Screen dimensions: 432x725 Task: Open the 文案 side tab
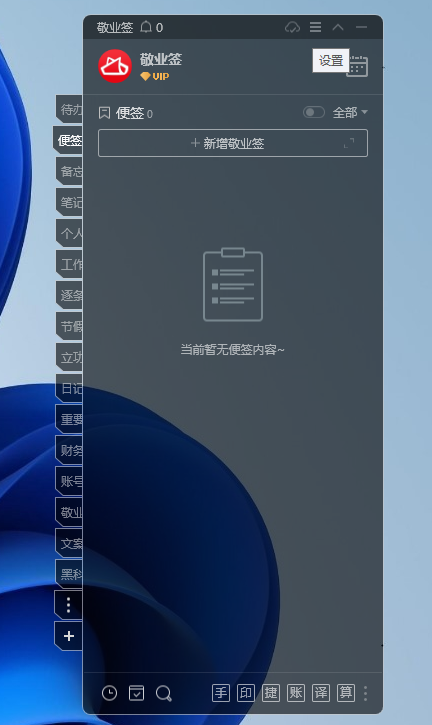(x=69, y=543)
